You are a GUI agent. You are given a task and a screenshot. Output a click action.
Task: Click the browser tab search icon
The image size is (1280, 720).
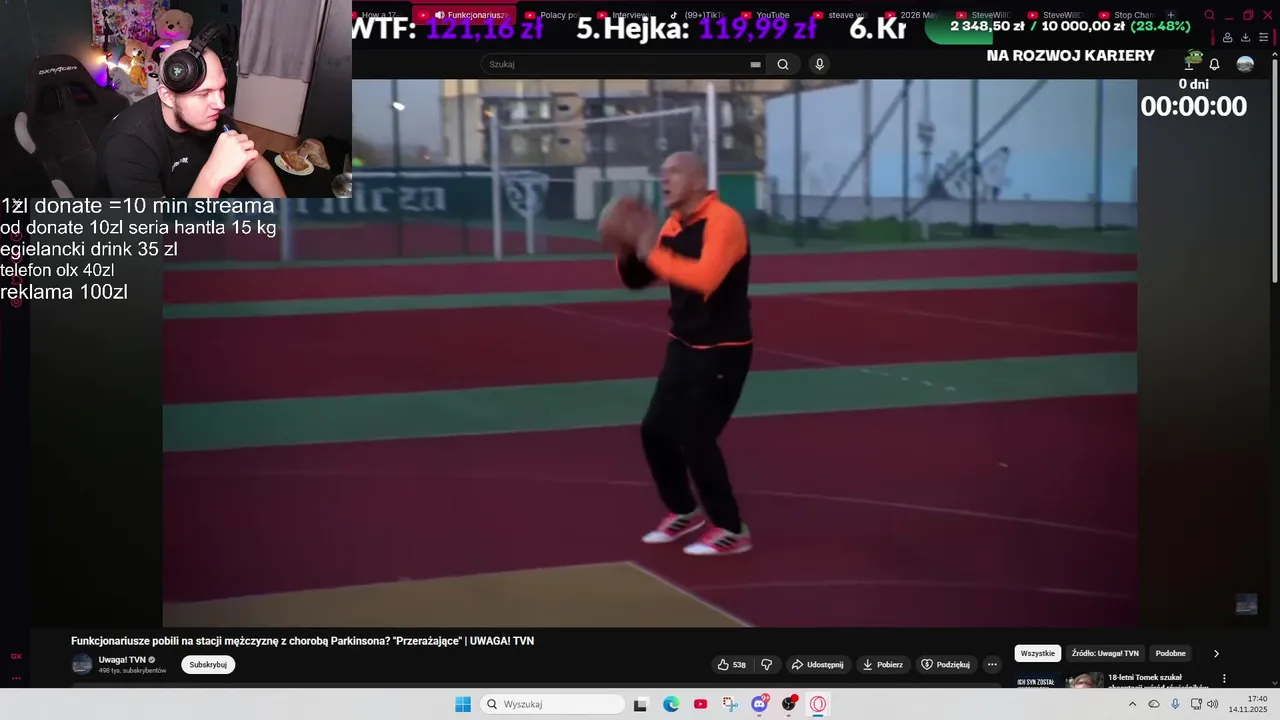tap(1209, 15)
